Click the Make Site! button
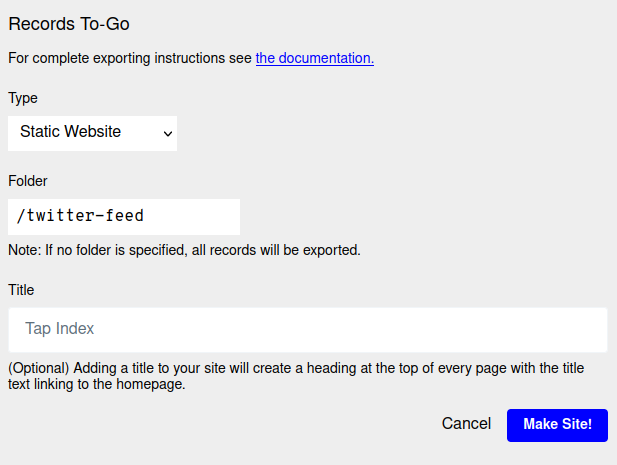 (557, 425)
